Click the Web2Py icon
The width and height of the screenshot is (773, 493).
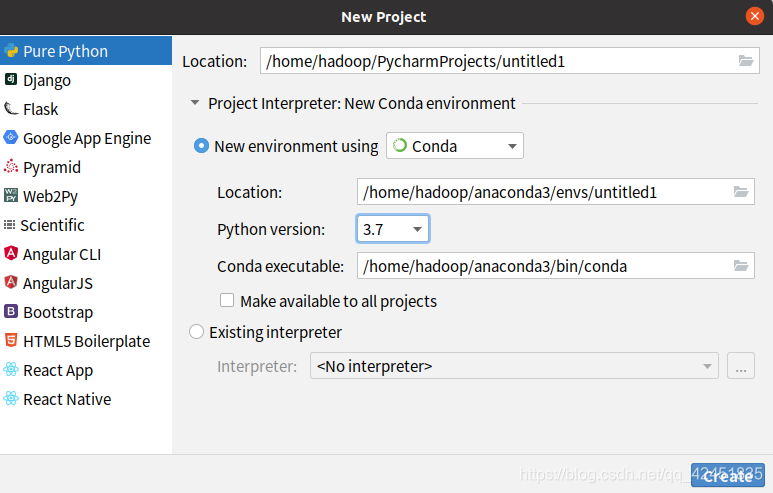tap(11, 195)
